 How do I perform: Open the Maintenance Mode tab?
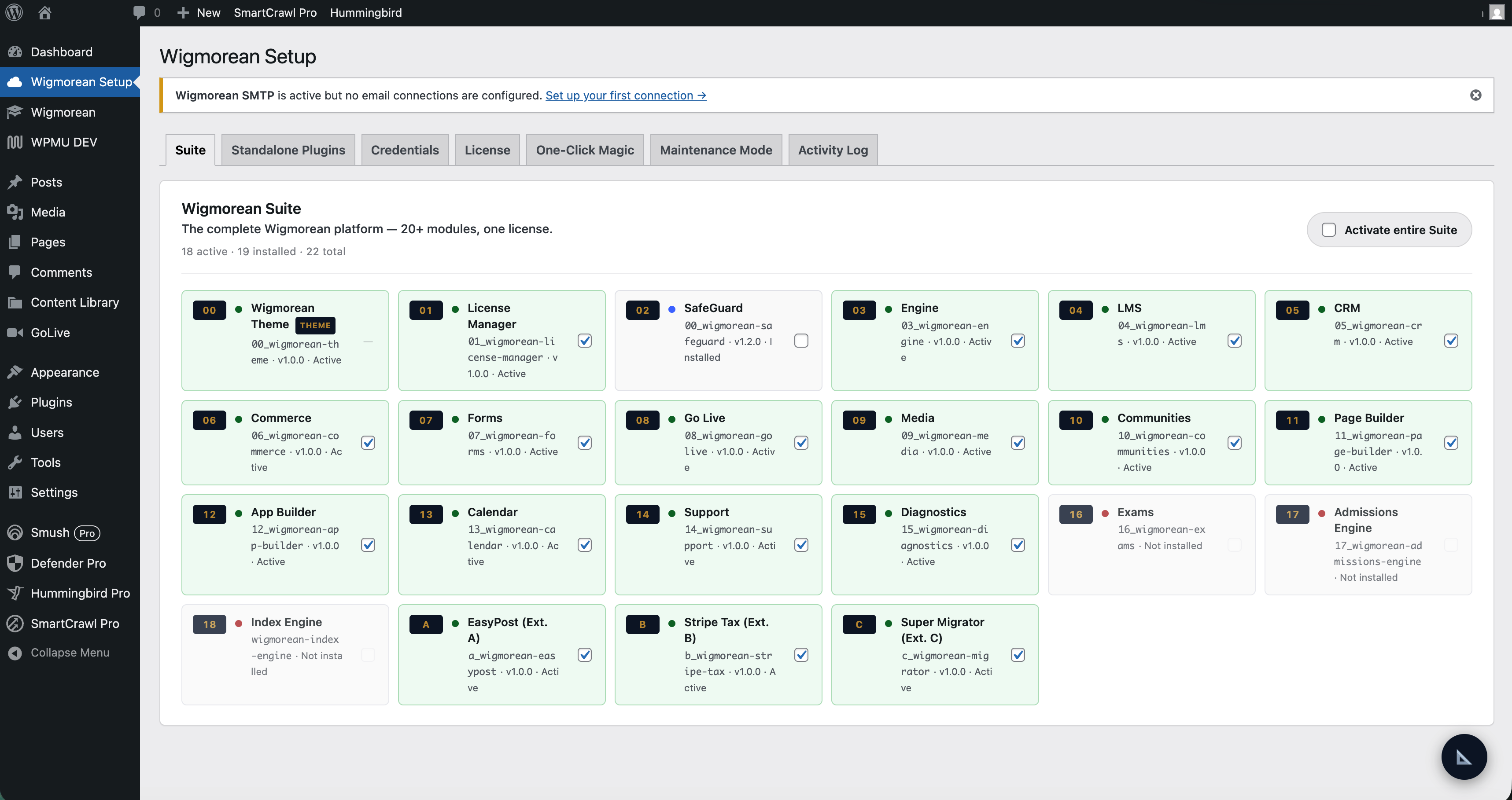click(716, 150)
